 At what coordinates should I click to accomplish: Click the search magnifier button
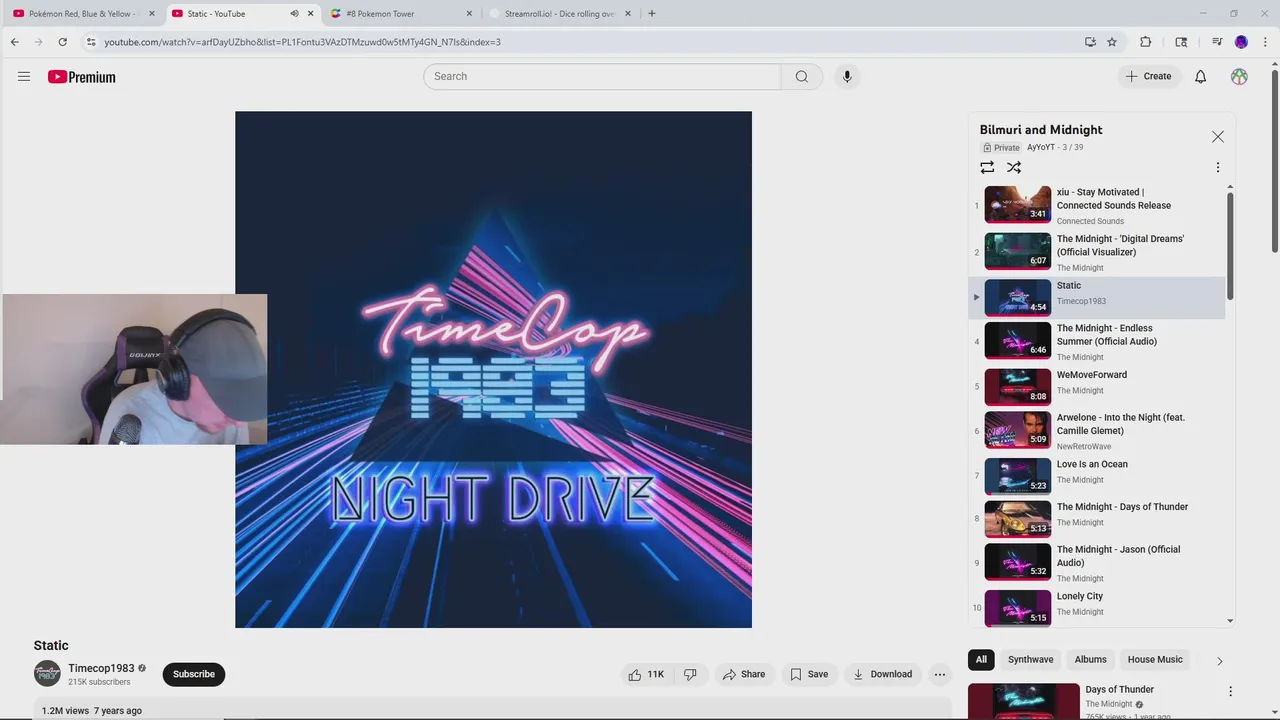802,76
